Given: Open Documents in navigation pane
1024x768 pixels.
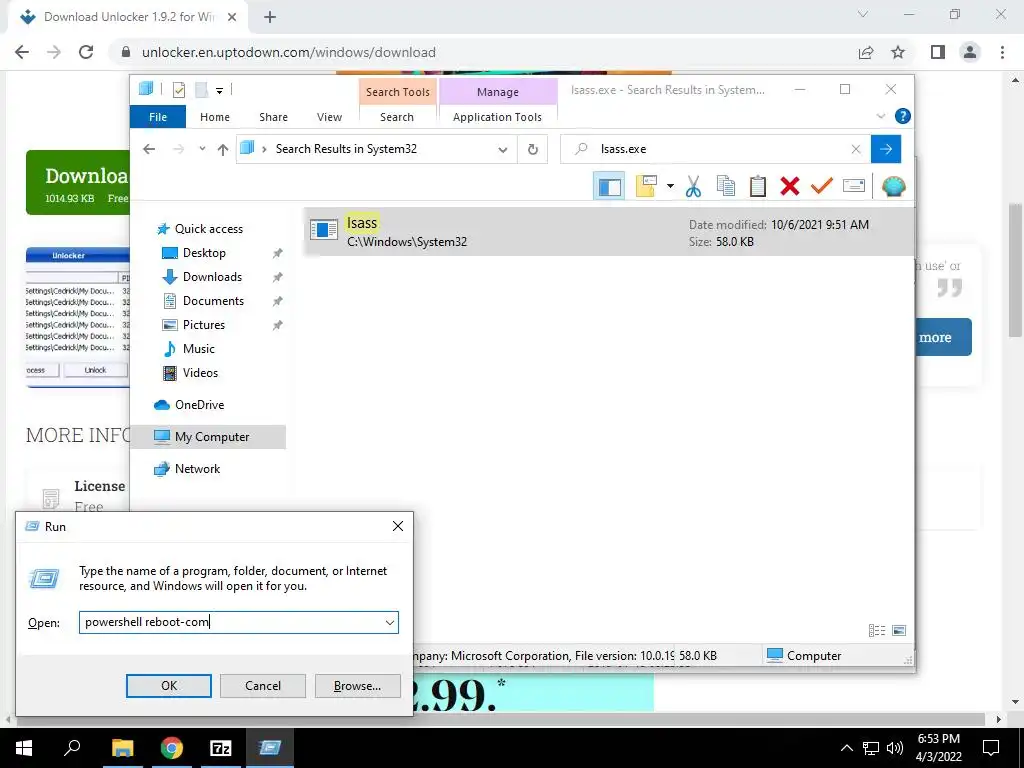Looking at the screenshot, I should coord(213,301).
